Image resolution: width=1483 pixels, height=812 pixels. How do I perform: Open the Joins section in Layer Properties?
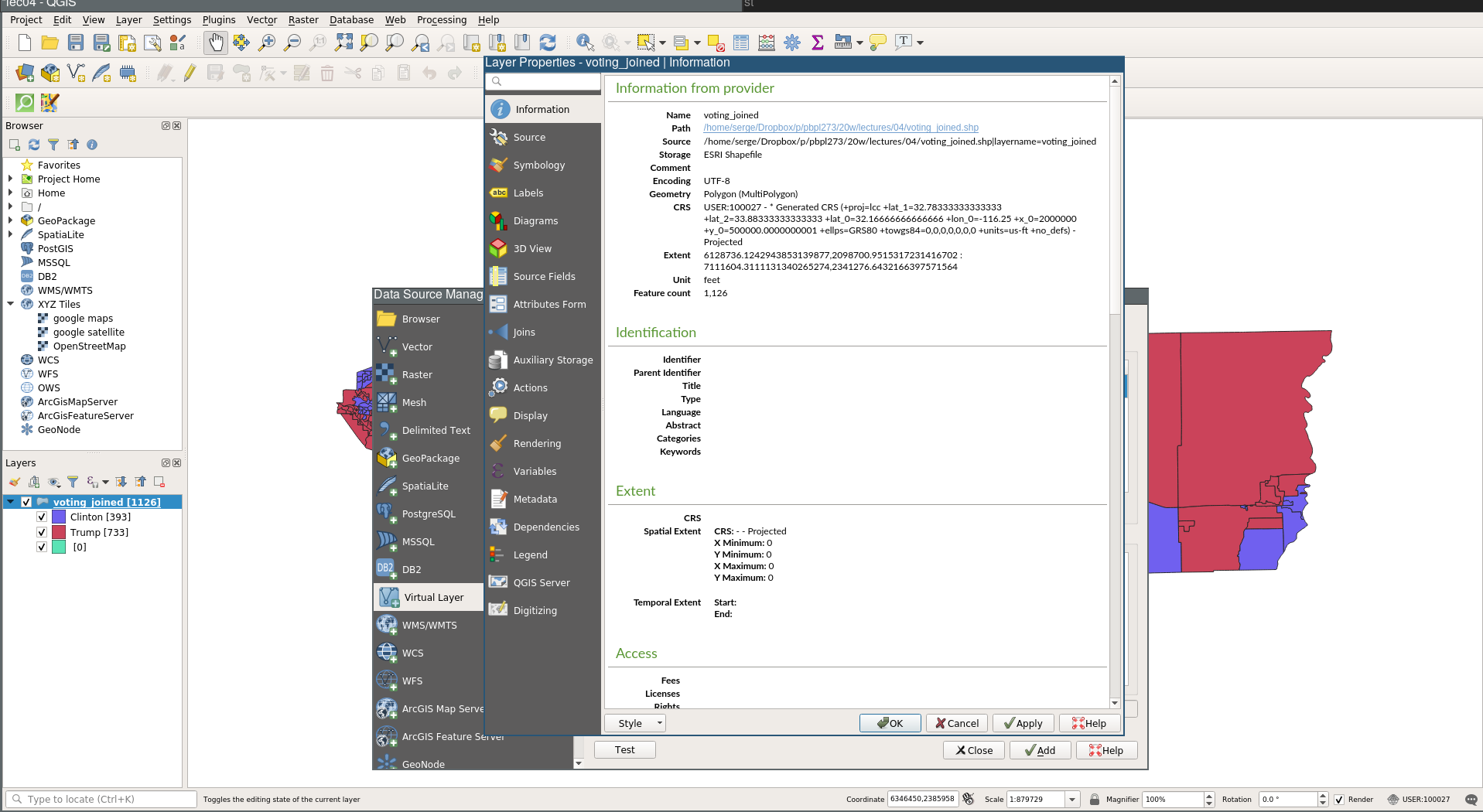(x=524, y=333)
